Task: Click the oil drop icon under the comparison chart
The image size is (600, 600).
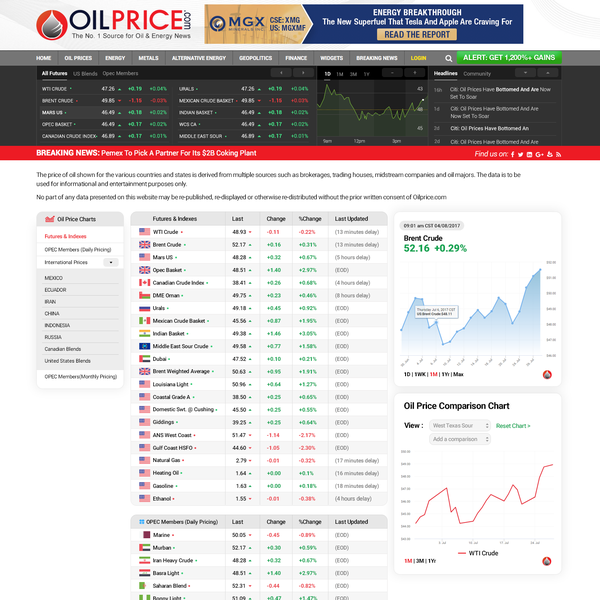Action: [x=547, y=561]
